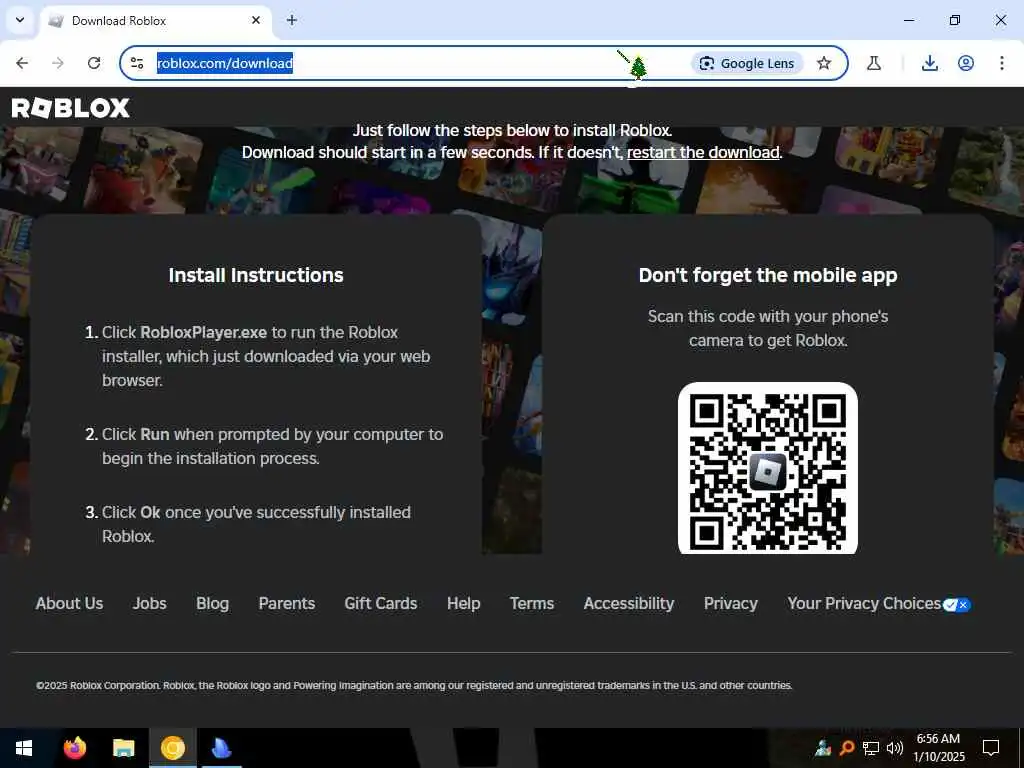
Task: Click the Roblox Corporation copyright text
Action: [414, 685]
